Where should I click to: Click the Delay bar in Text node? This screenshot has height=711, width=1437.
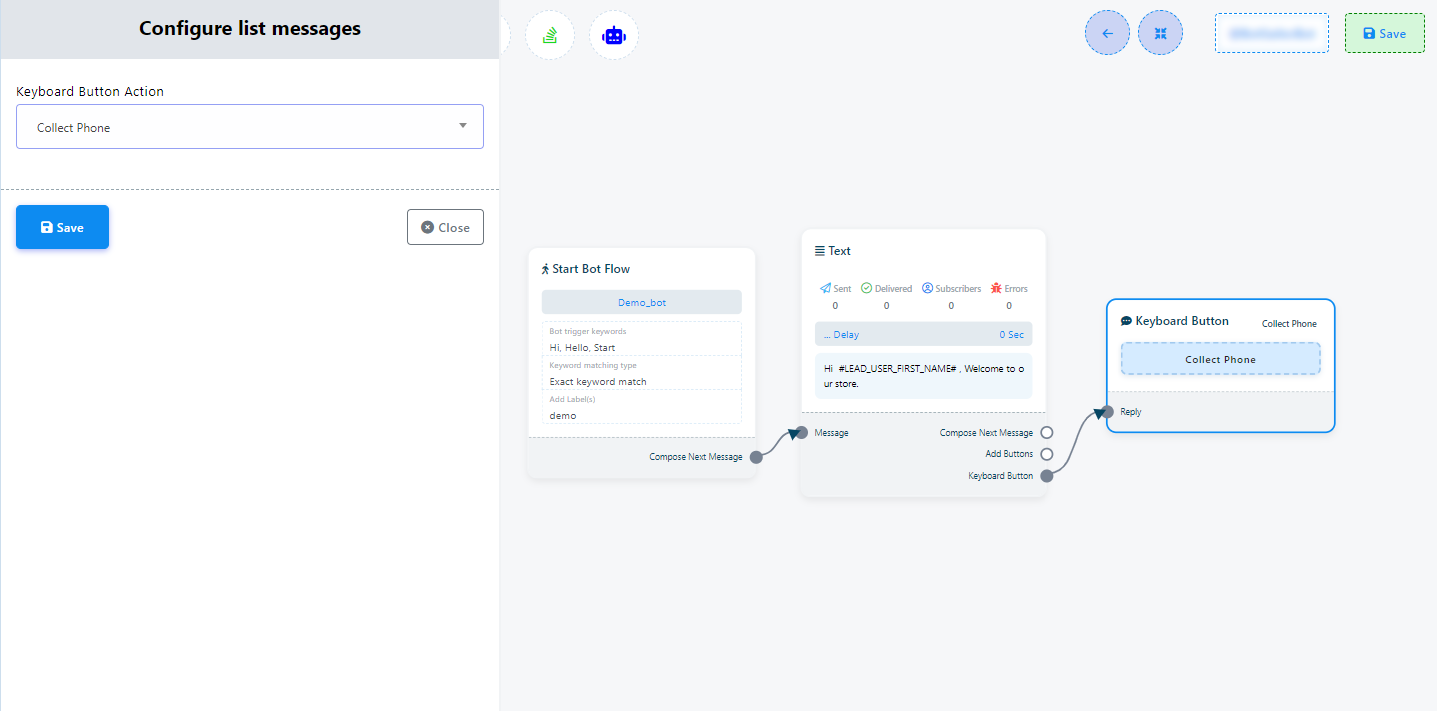[x=923, y=334]
